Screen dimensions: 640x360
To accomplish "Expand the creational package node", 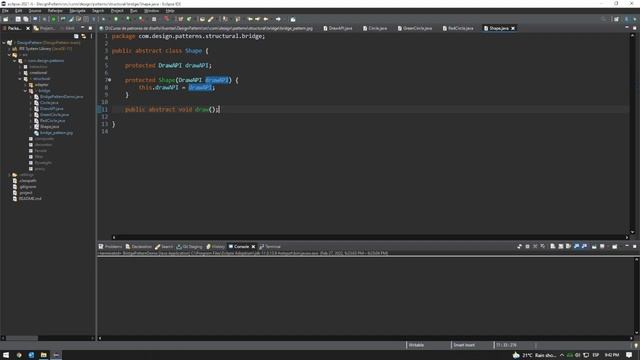I will [x=20, y=73].
